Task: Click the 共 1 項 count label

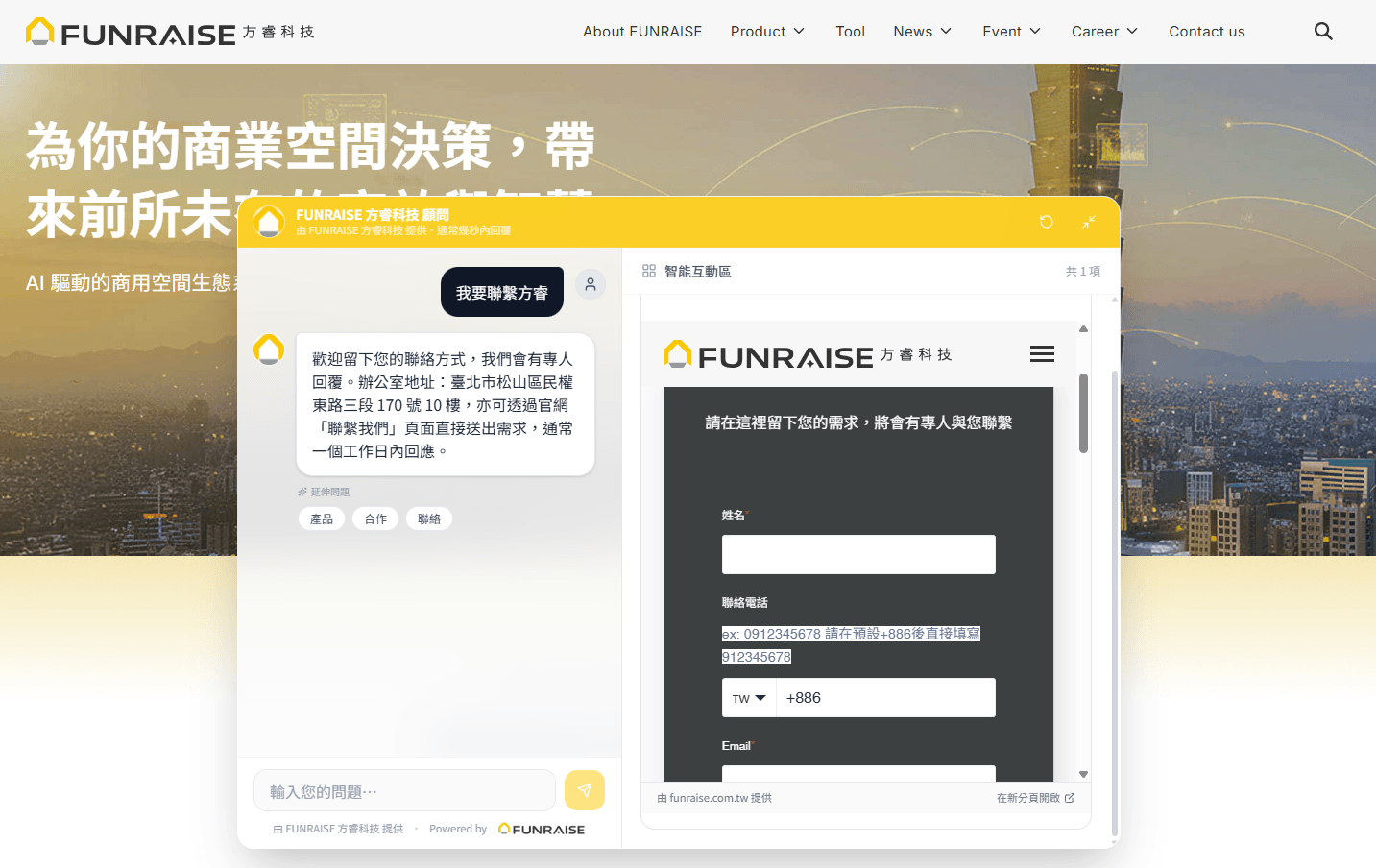Action: coord(1083,272)
